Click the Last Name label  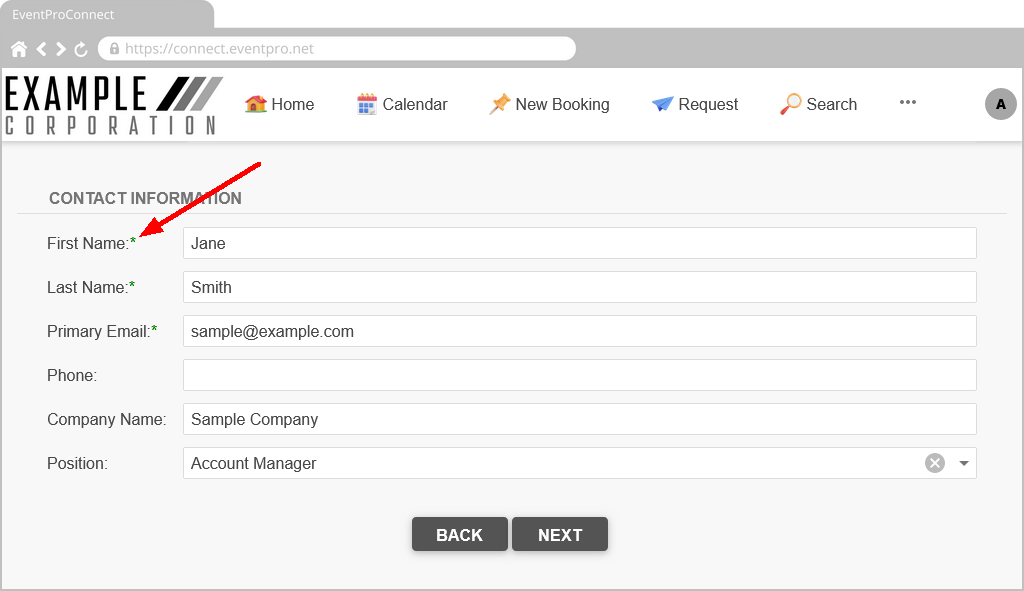pyautogui.click(x=88, y=287)
